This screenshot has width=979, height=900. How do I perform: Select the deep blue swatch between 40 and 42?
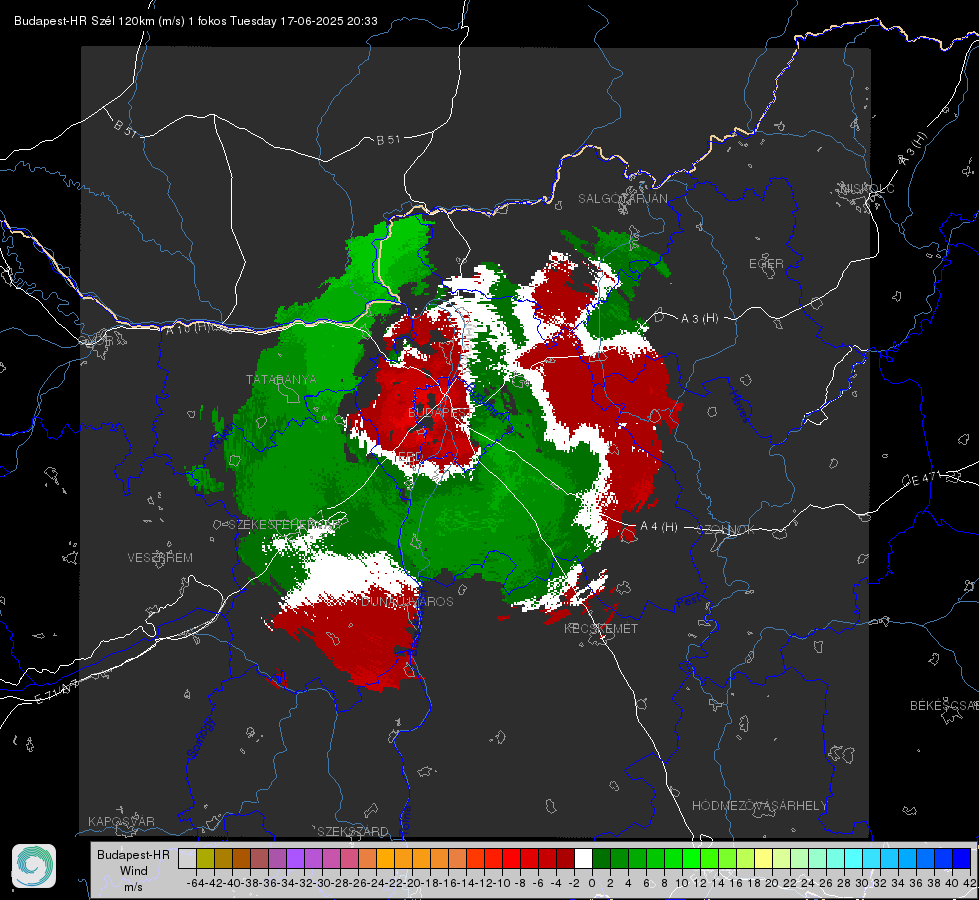[x=962, y=858]
